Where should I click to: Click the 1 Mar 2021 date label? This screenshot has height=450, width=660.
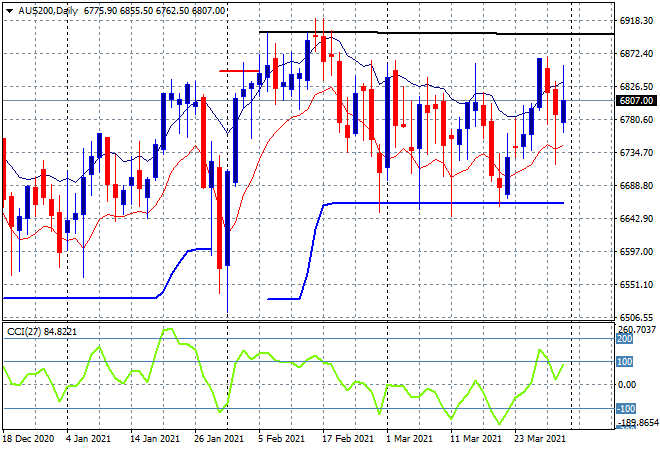pos(410,439)
